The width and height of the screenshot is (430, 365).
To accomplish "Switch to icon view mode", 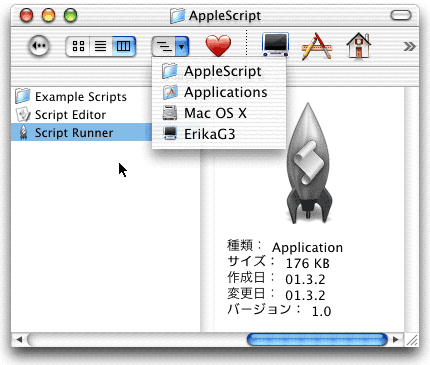I will point(78,46).
